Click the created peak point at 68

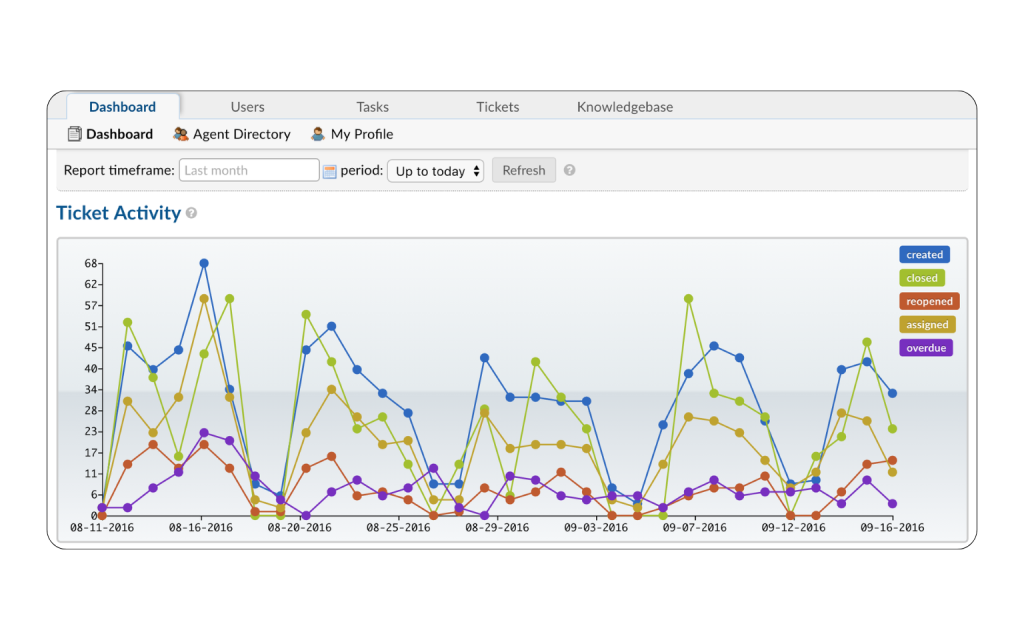click(x=204, y=263)
